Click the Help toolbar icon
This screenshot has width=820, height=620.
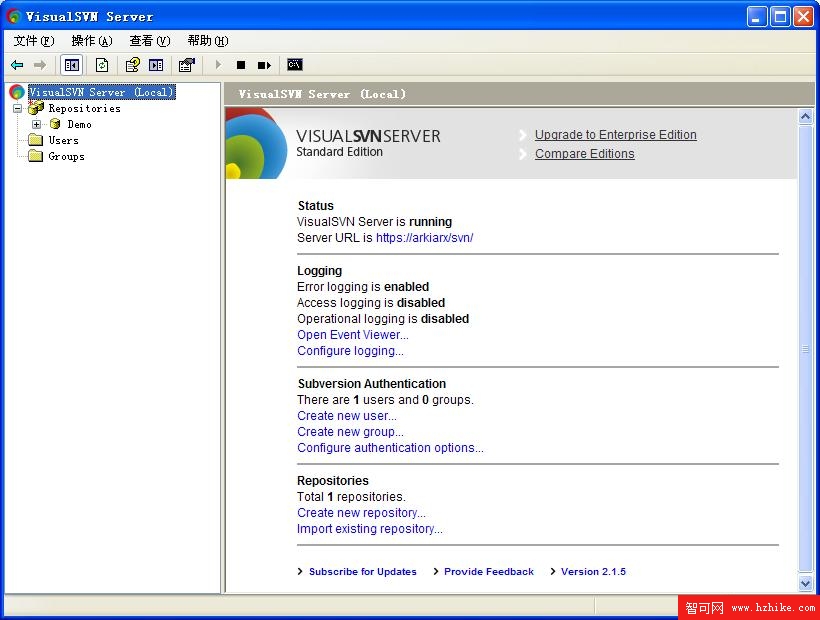pyautogui.click(x=132, y=65)
